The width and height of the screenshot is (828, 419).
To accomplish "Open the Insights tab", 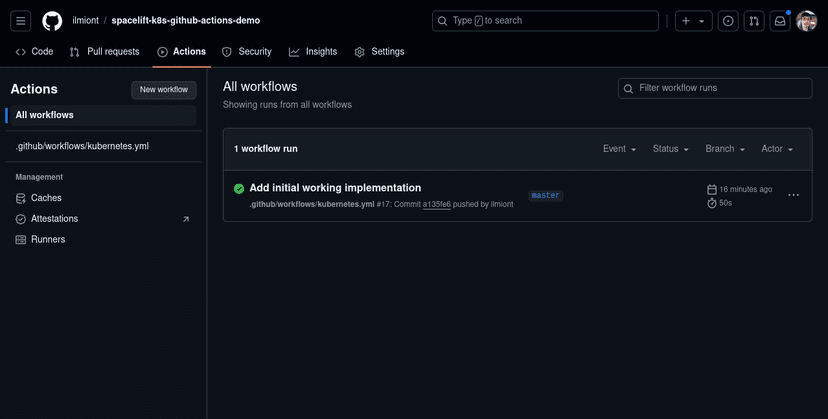I will [x=313, y=51].
